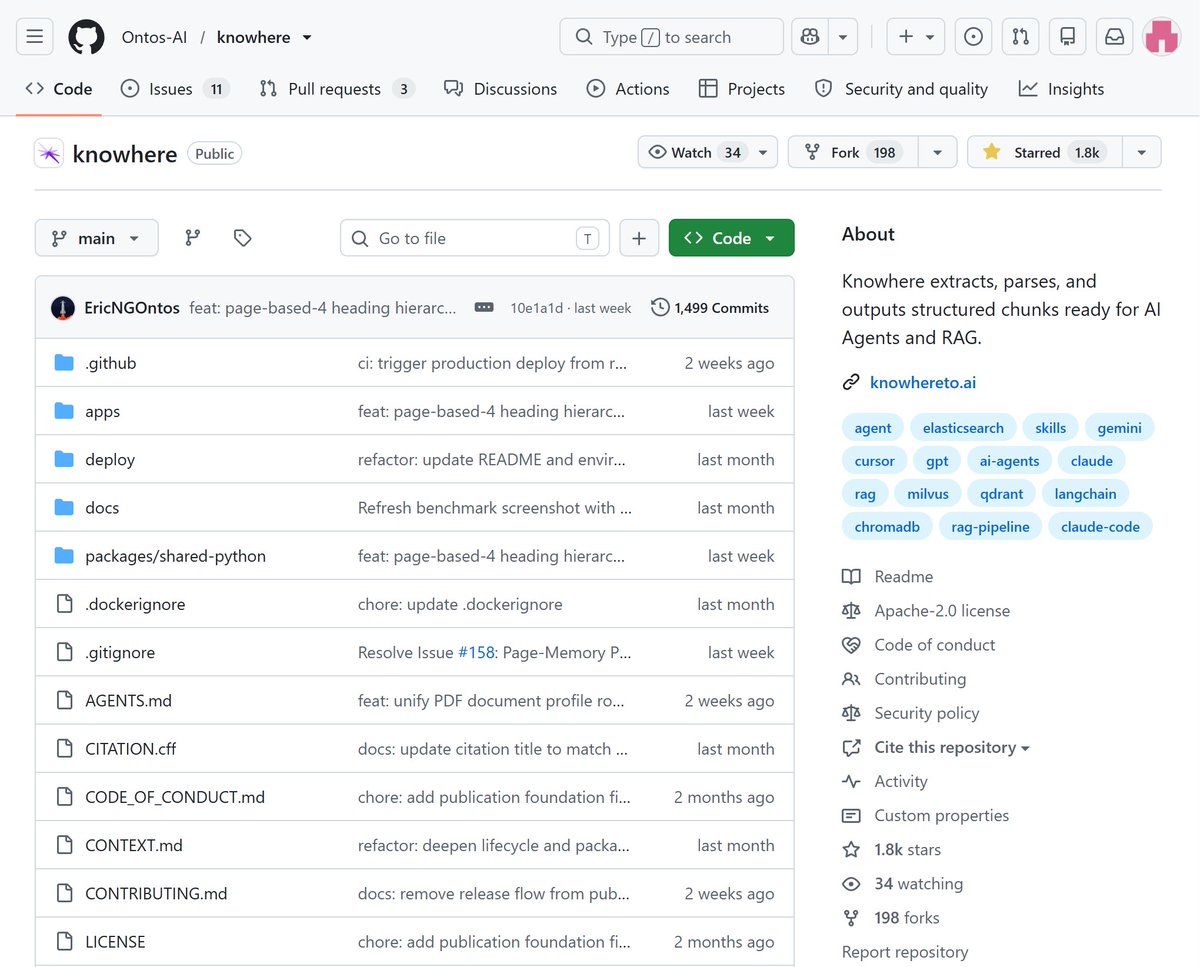The height and width of the screenshot is (967, 1200).
Task: Open the hamburger navigation menu
Action: click(34, 37)
